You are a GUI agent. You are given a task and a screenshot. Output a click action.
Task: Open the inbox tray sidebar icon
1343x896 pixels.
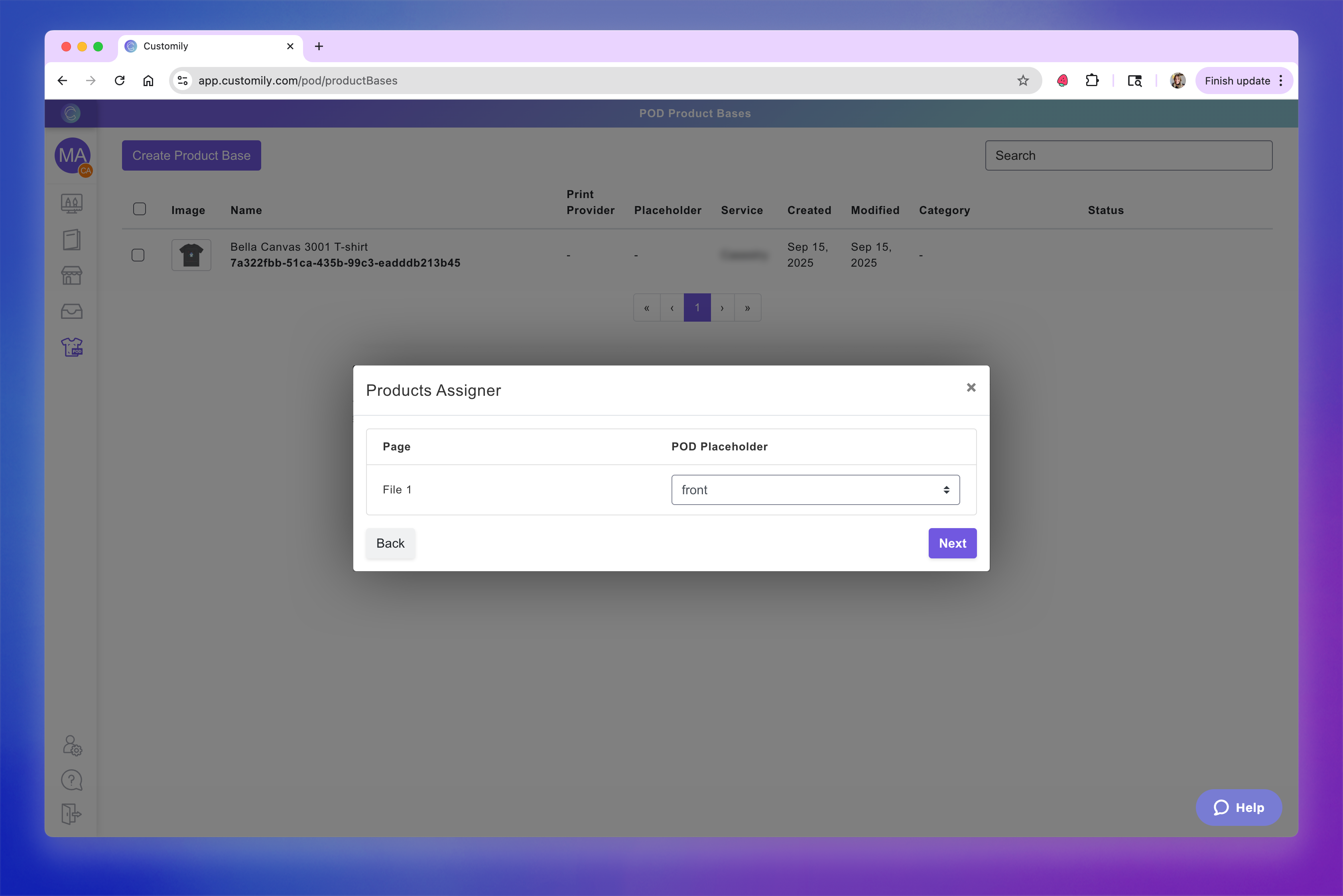pos(72,311)
